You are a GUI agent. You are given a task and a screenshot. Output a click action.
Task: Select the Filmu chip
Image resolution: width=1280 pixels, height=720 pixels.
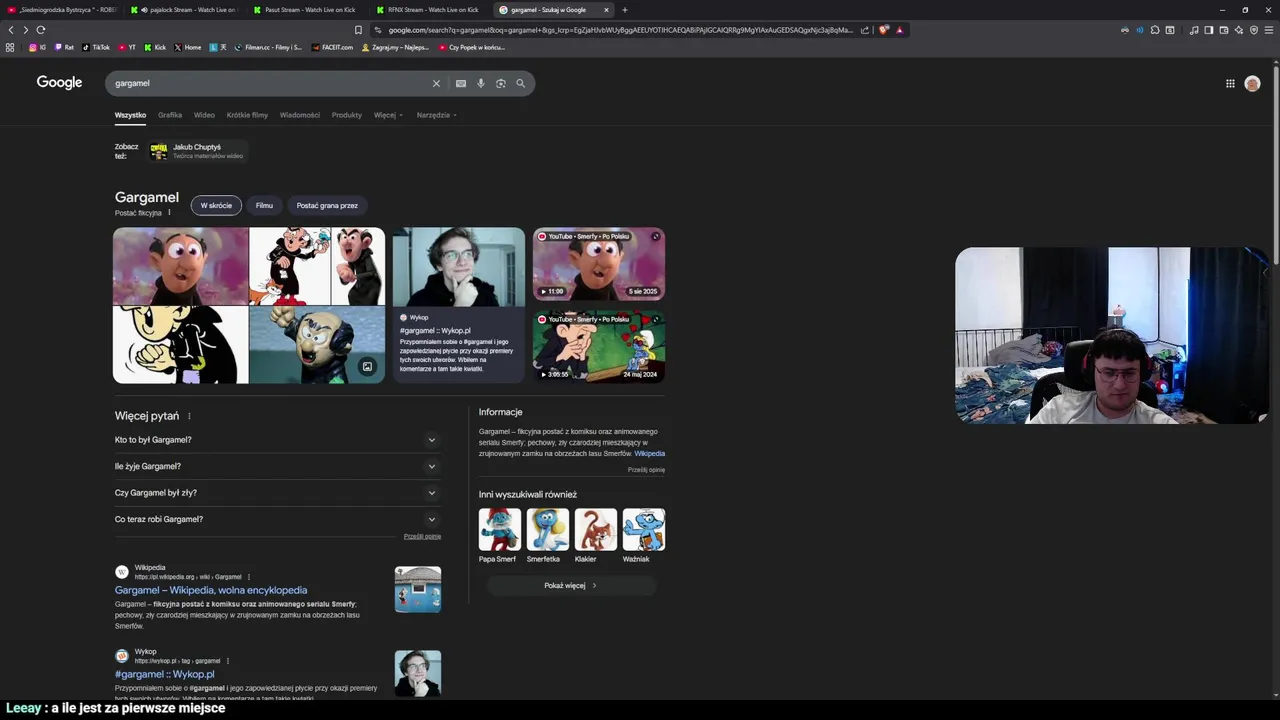[264, 205]
